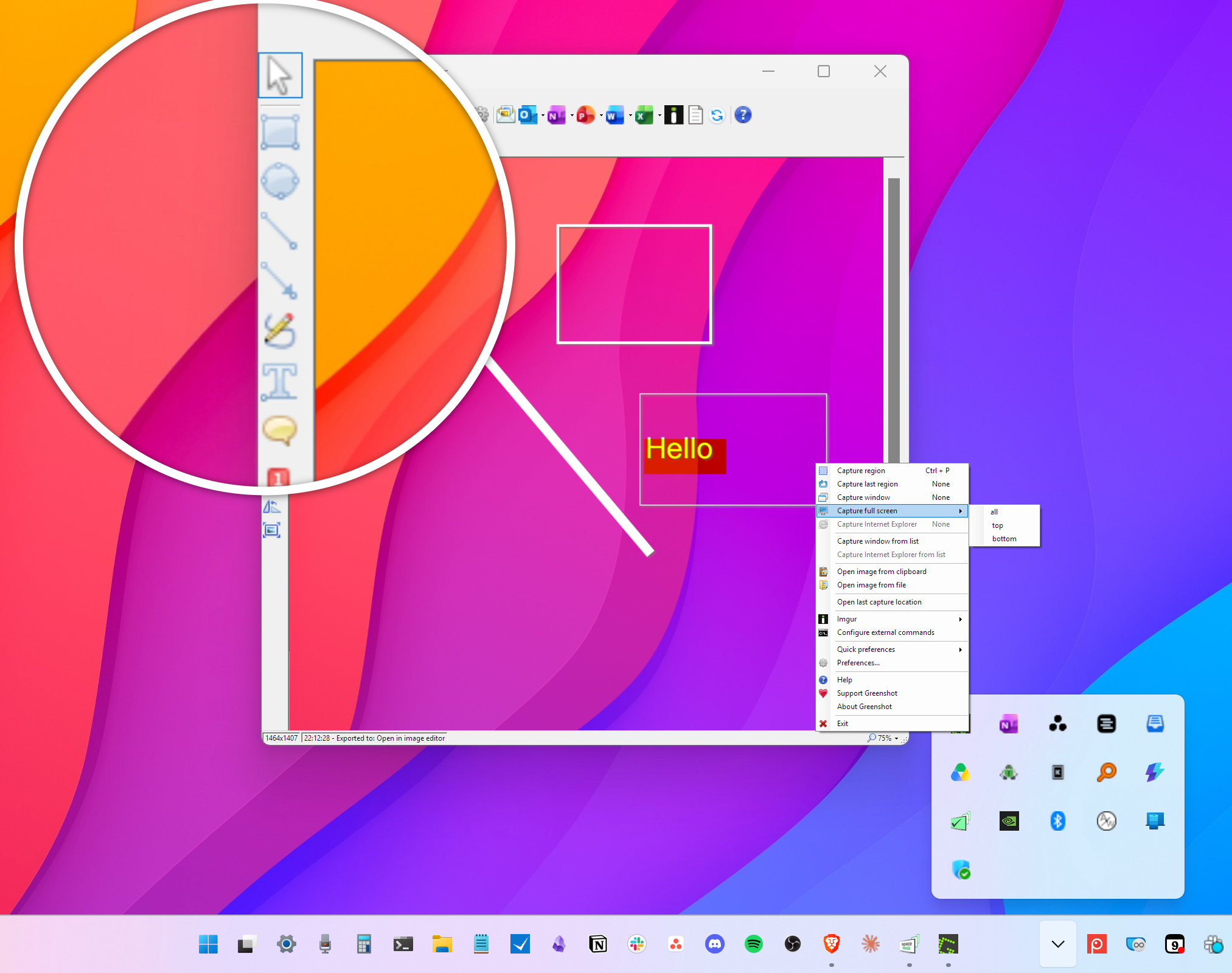Select the cursor selection tool
The width and height of the screenshot is (1232, 973).
pos(280,75)
